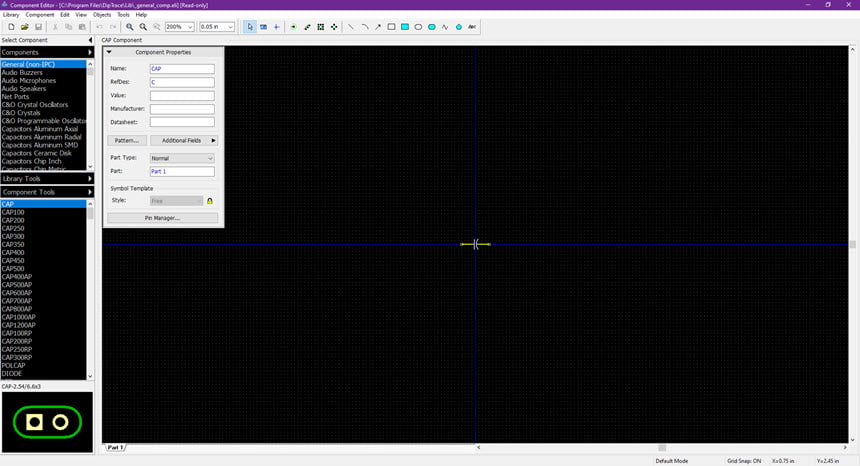Open the Component menu
Viewport: 860px width, 466px height.
[x=40, y=15]
